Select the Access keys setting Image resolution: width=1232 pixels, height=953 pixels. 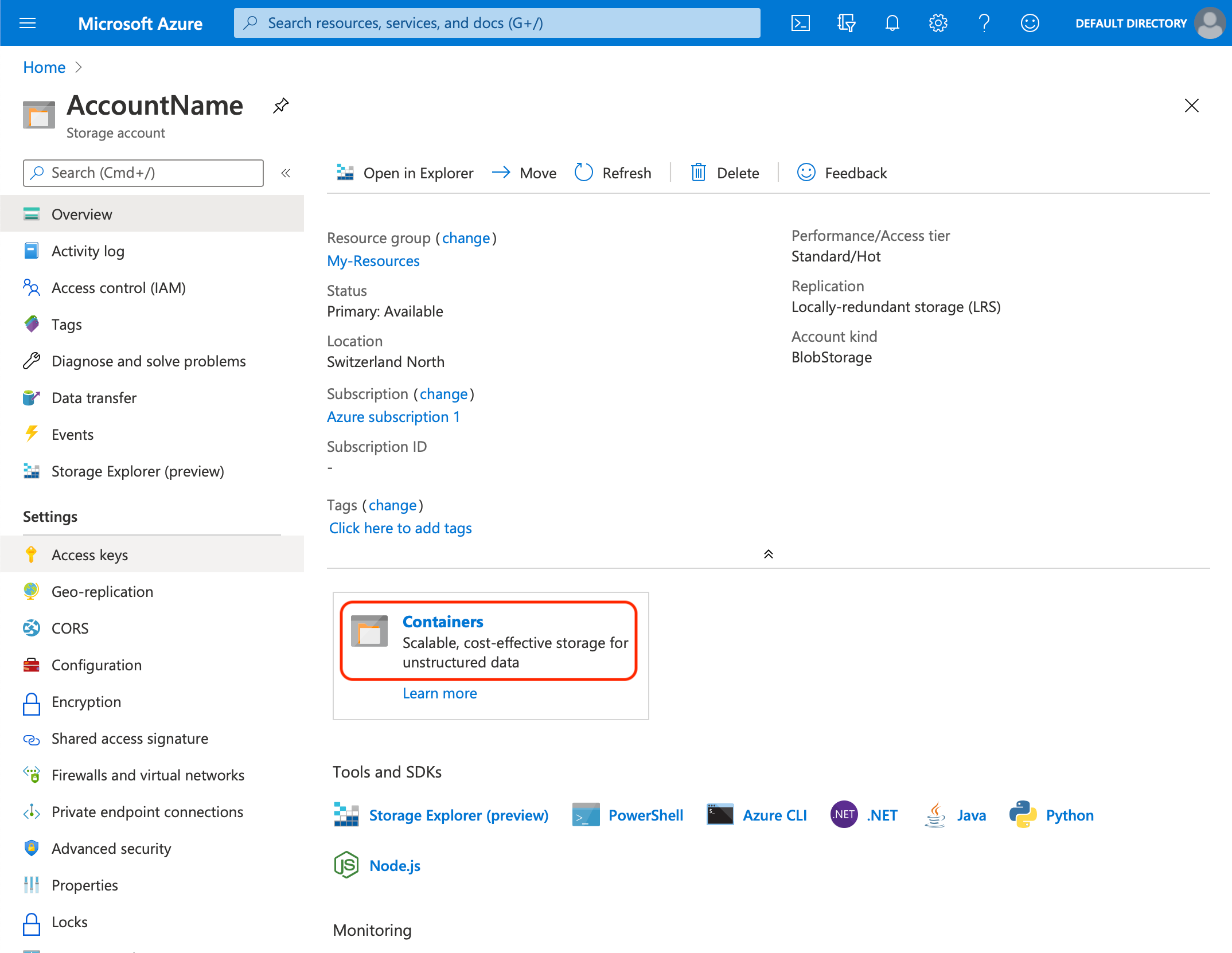point(89,554)
